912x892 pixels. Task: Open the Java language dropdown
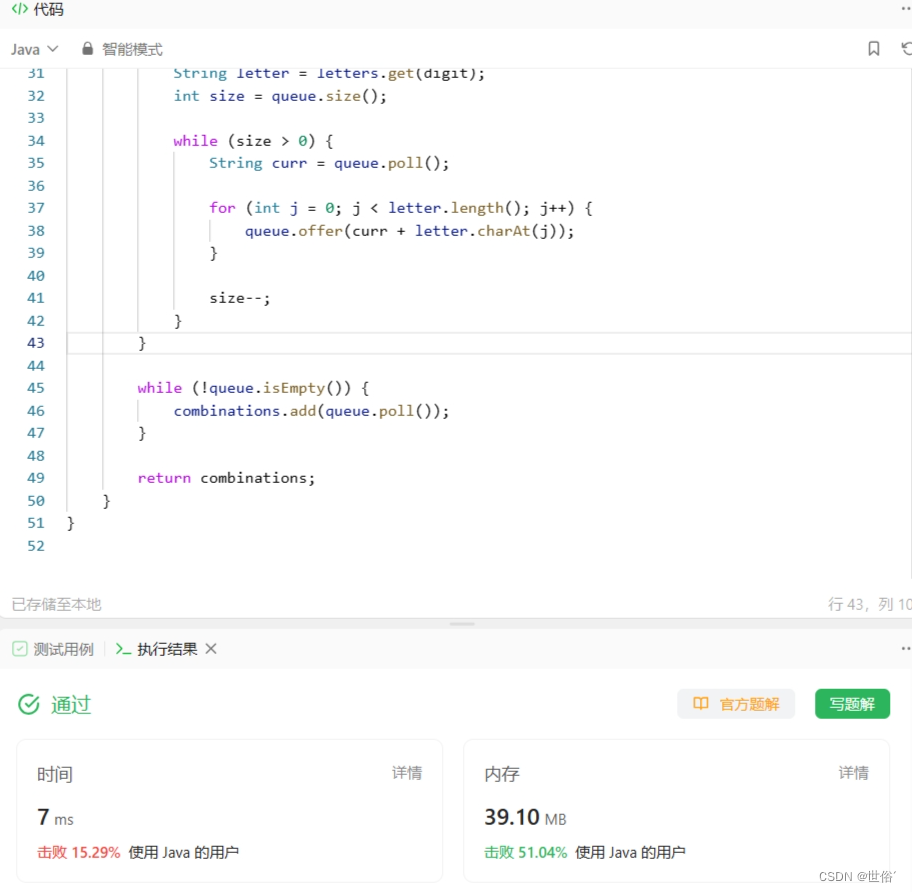click(34, 49)
